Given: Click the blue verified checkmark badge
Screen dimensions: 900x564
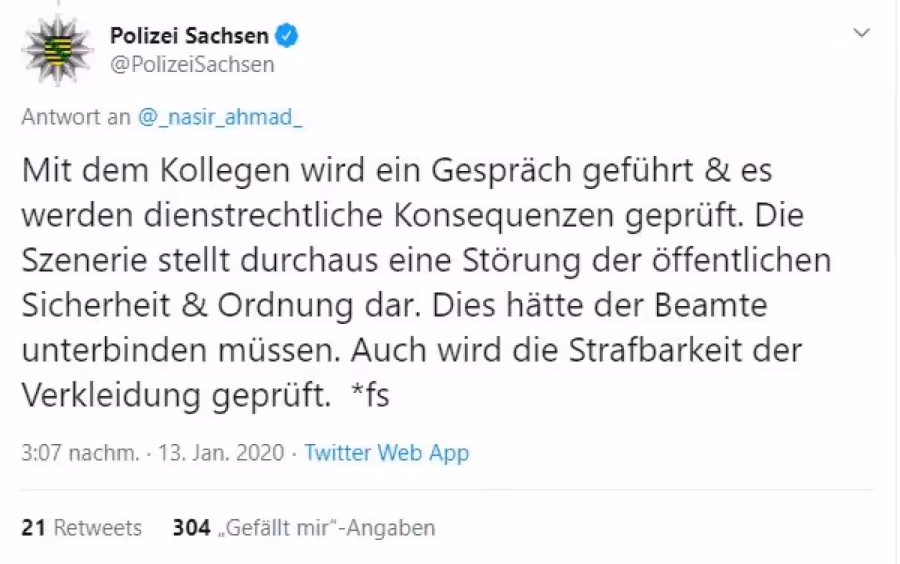Looking at the screenshot, I should (x=287, y=36).
